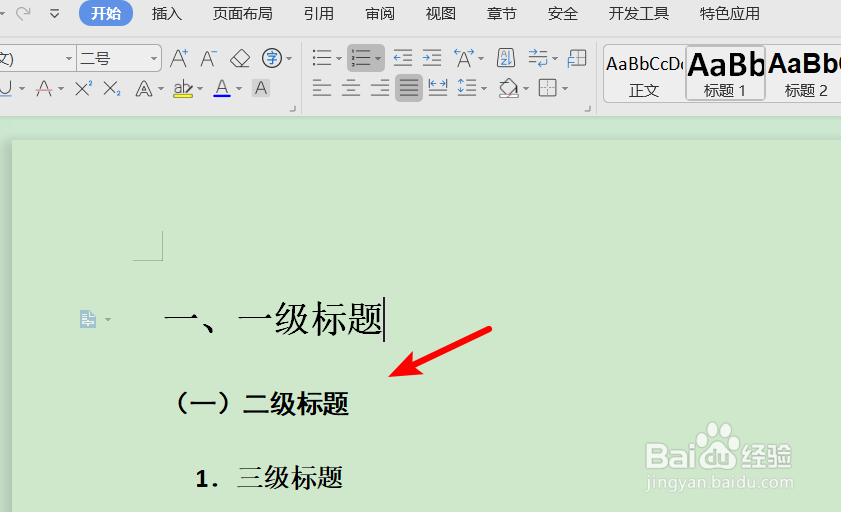Viewport: 841px width, 512px height.
Task: Toggle superscript formatting
Action: pos(84,88)
